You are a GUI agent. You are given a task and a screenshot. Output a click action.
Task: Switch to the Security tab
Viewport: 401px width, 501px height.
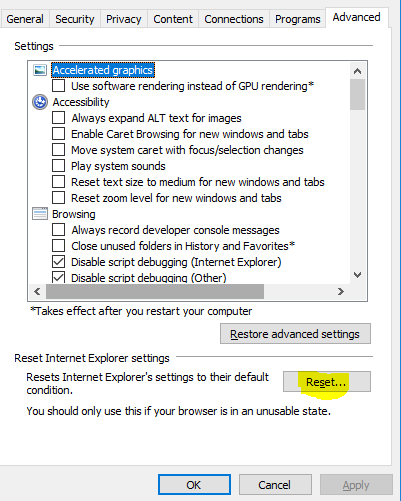click(x=75, y=19)
